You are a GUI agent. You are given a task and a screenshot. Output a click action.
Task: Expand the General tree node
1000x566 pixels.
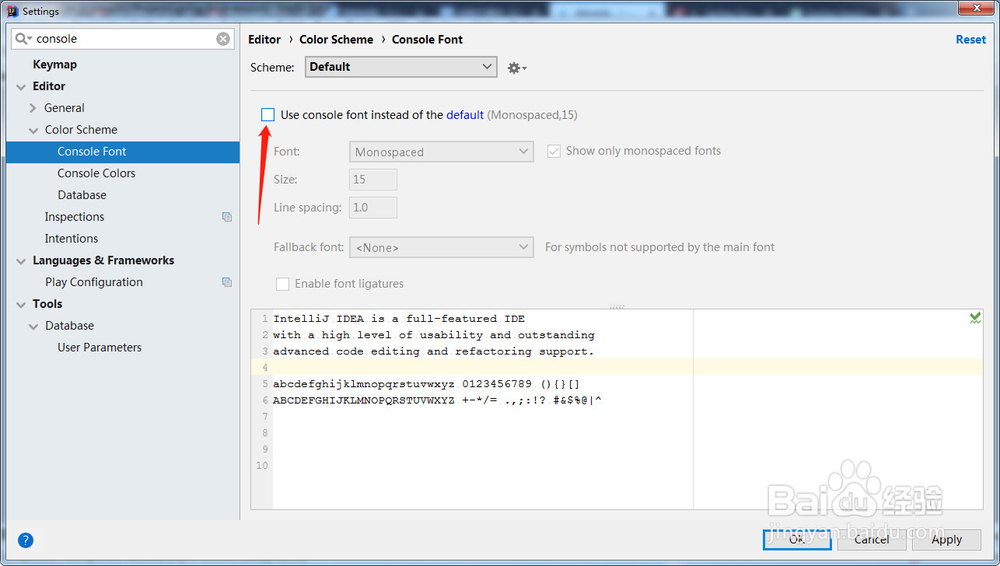[33, 108]
